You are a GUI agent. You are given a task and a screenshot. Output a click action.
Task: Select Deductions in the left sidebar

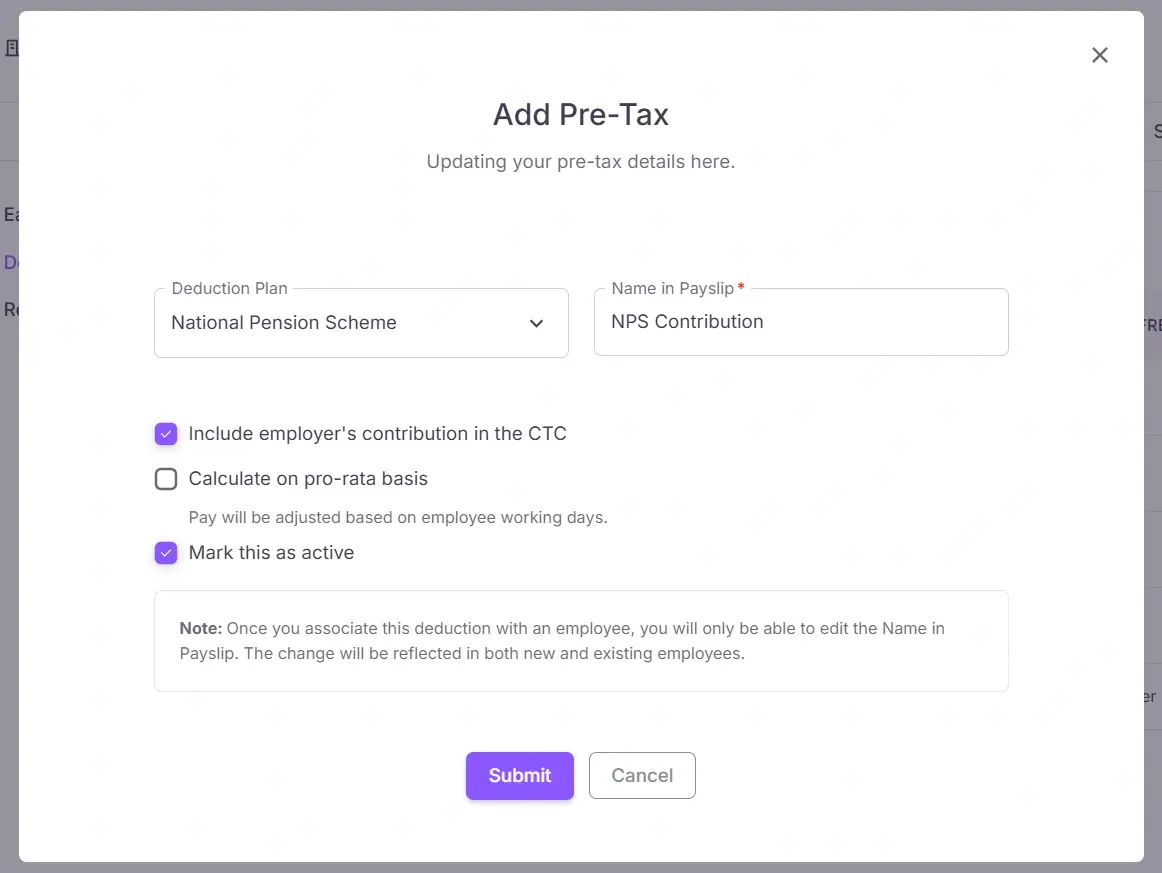pos(10,261)
